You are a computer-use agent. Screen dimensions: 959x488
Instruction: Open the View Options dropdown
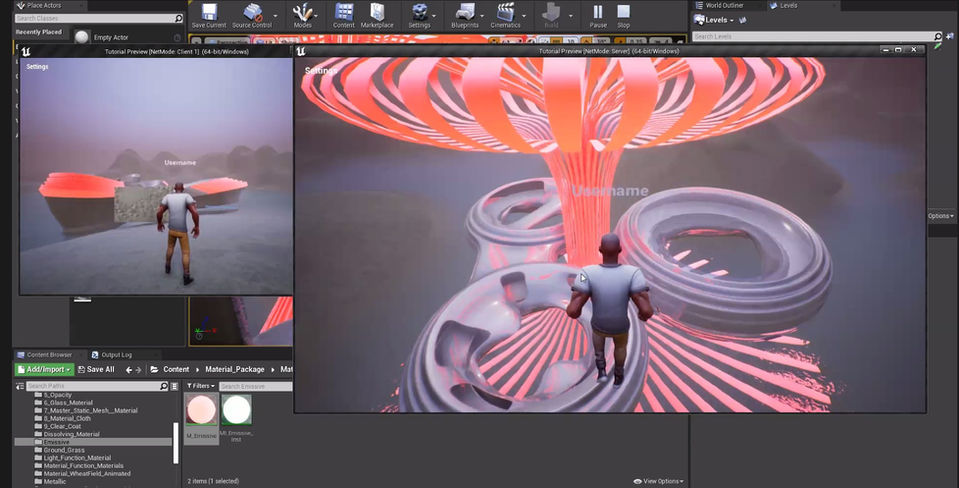click(x=661, y=481)
